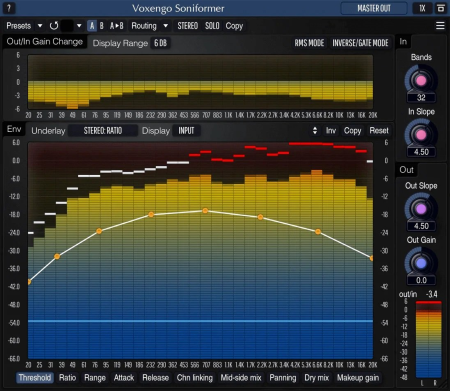450x391 pixels.
Task: Click the MASTER OUT instance name field
Action: pos(374,8)
